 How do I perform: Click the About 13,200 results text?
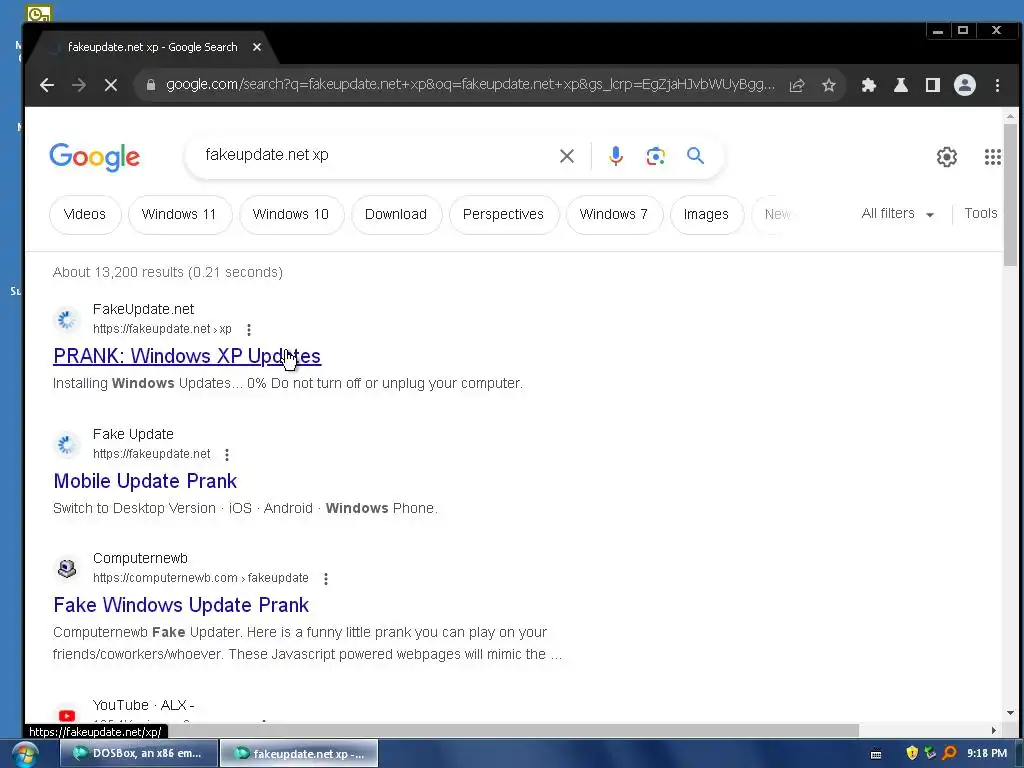(x=168, y=272)
